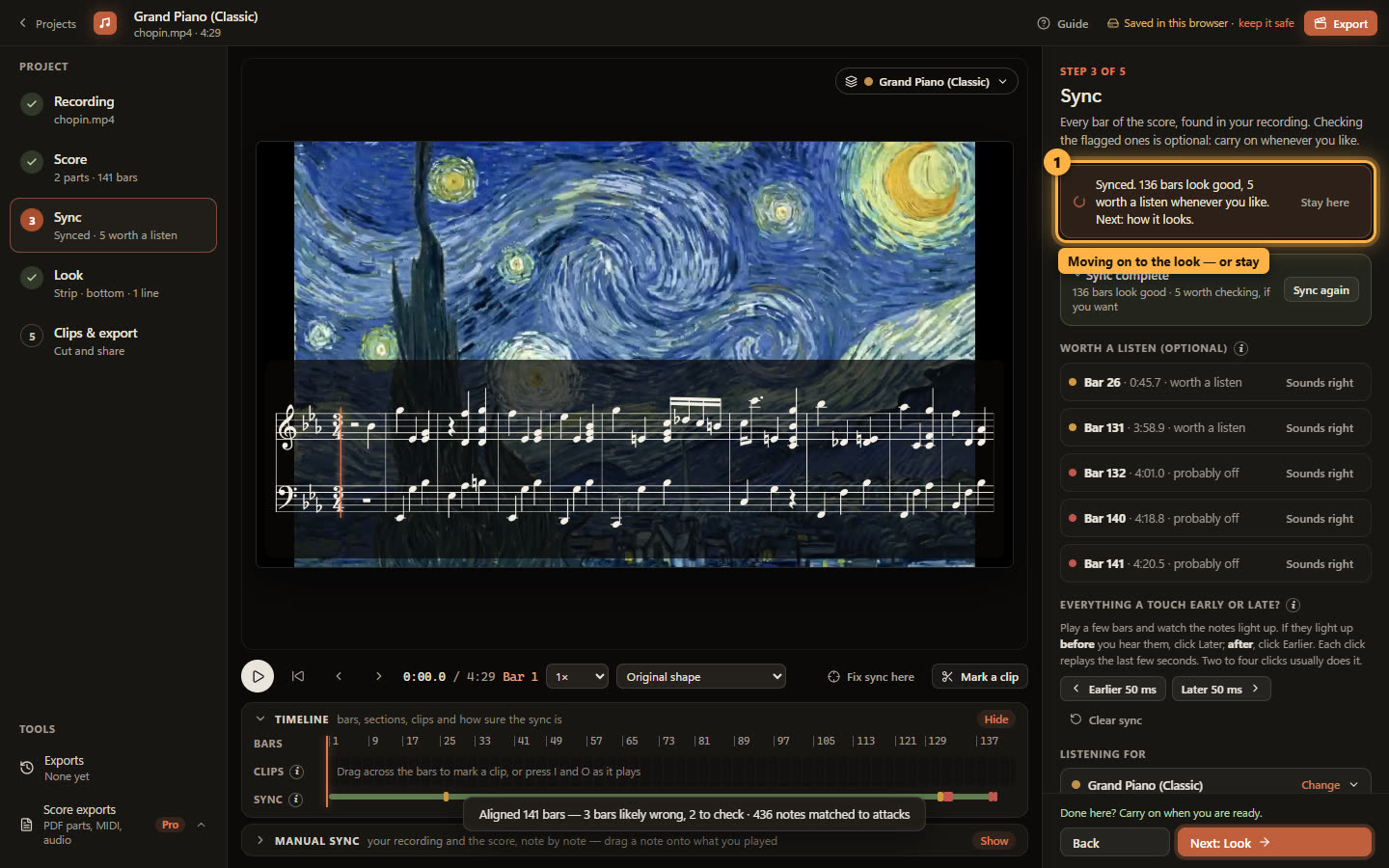
Task: Mark Bar 26 as Sounds right
Action: [1320, 383]
